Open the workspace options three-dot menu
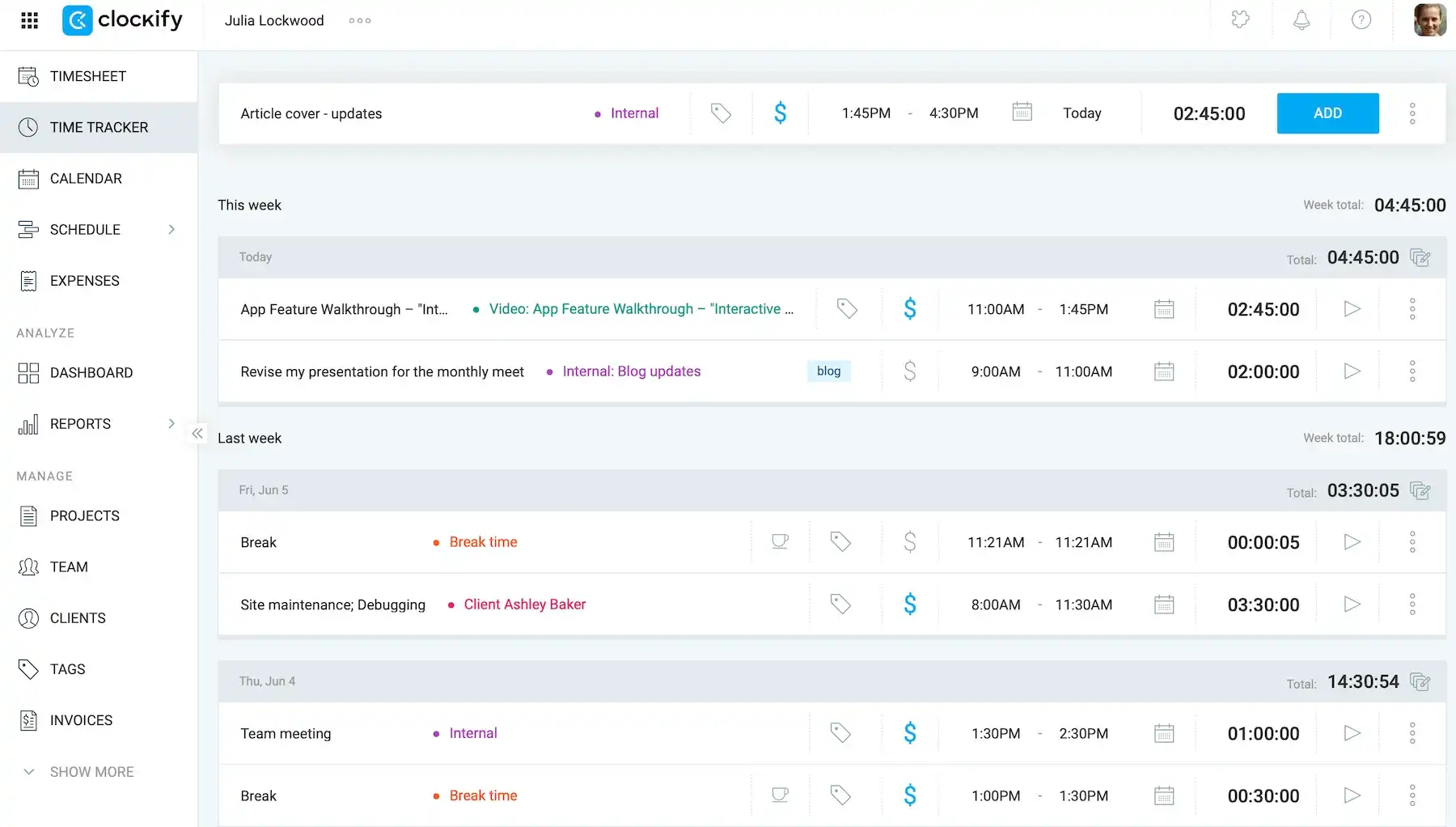 [360, 20]
